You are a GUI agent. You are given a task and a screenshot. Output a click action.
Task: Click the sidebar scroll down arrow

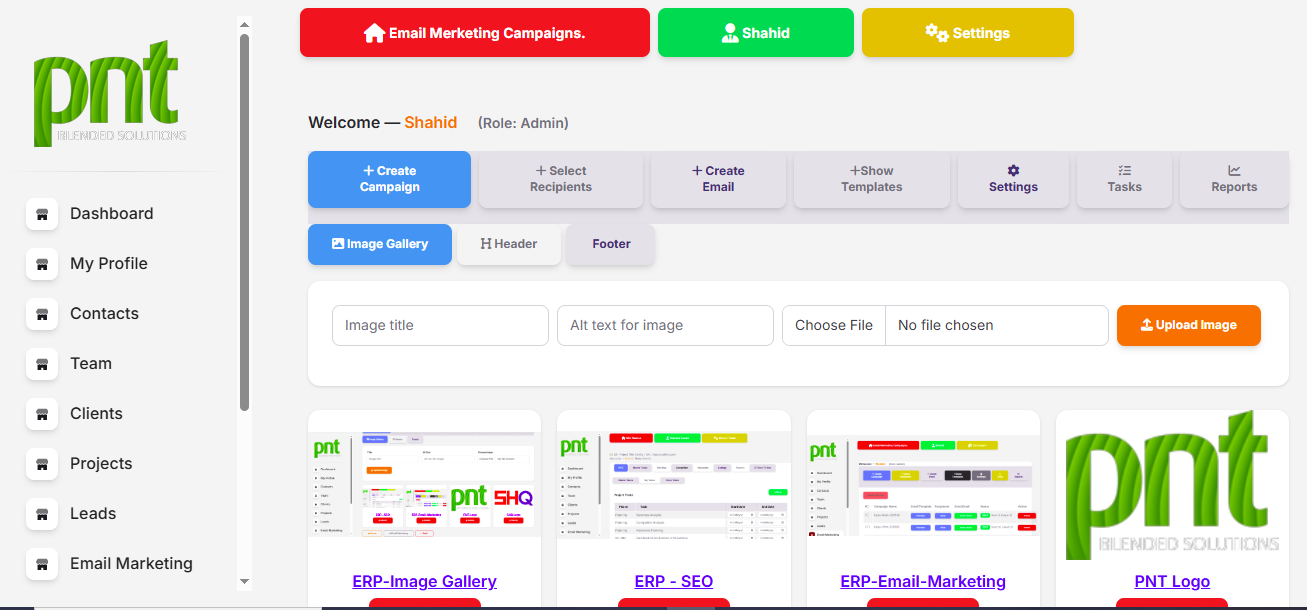245,581
